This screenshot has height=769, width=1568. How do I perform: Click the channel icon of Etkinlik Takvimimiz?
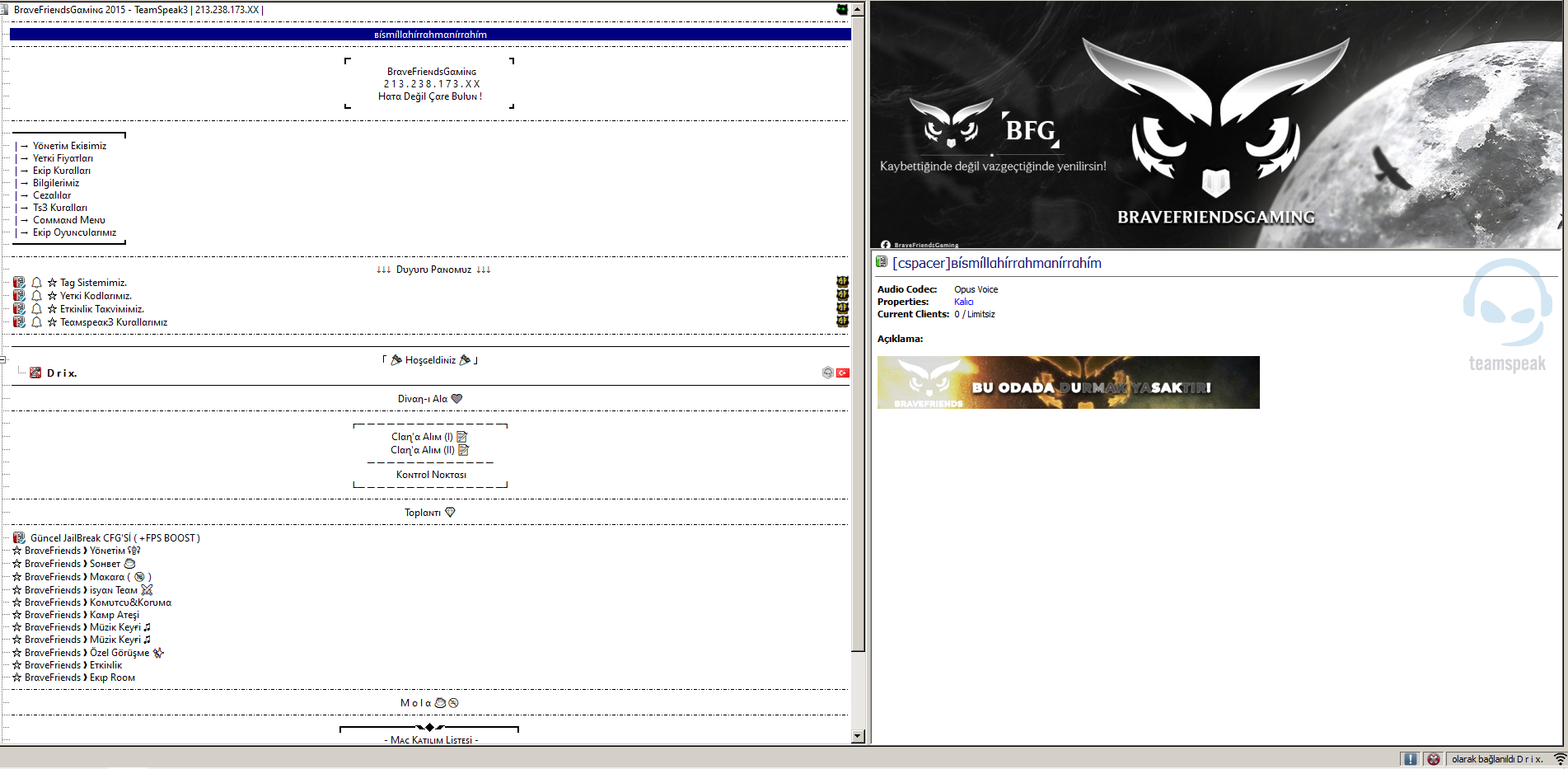coord(19,309)
